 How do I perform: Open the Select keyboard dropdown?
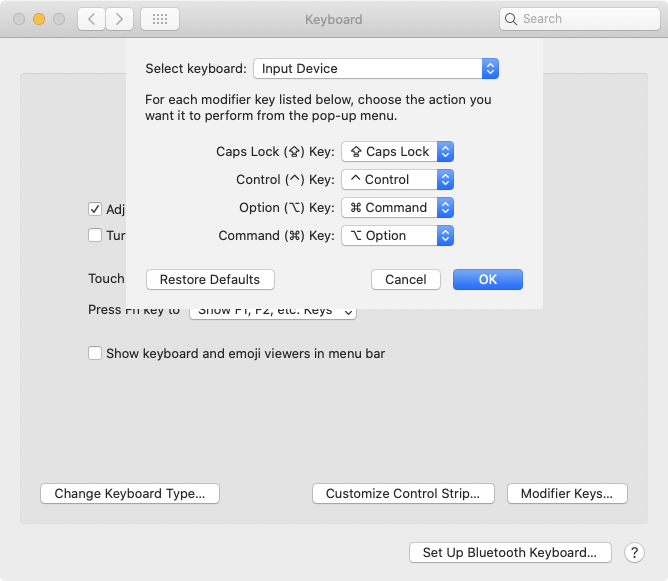pos(375,69)
